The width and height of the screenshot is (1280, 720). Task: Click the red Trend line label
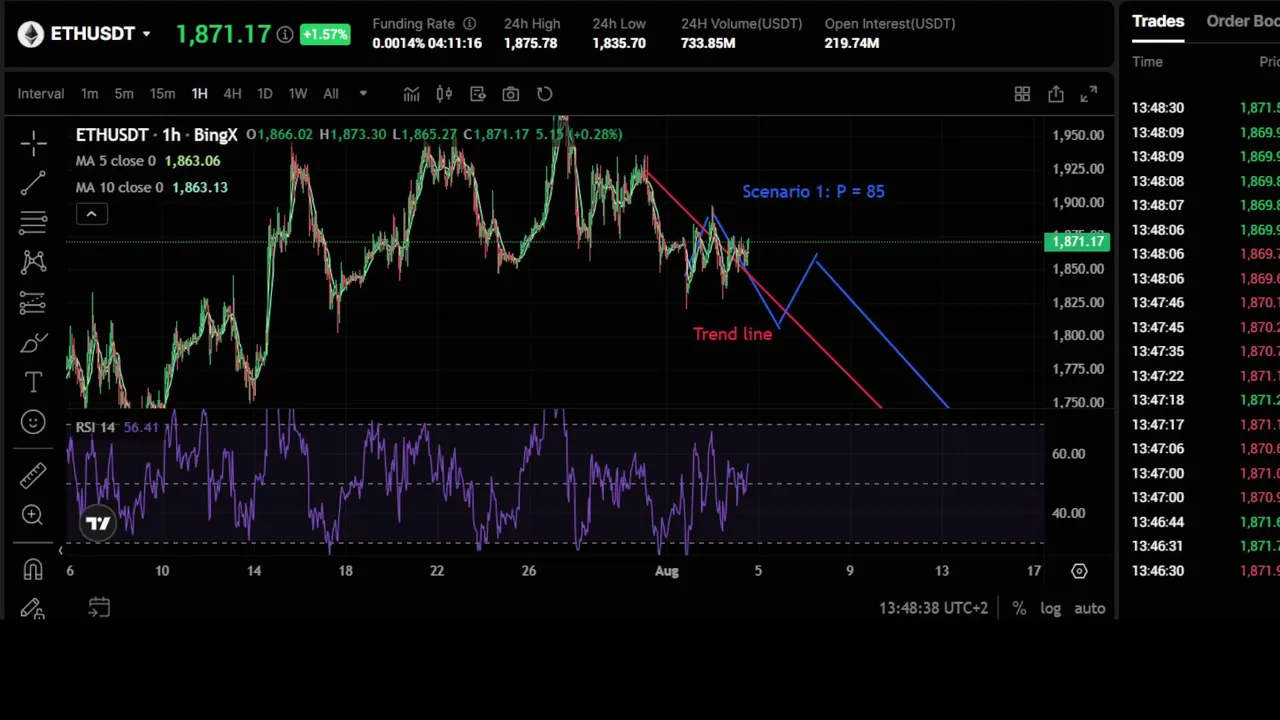pos(732,334)
